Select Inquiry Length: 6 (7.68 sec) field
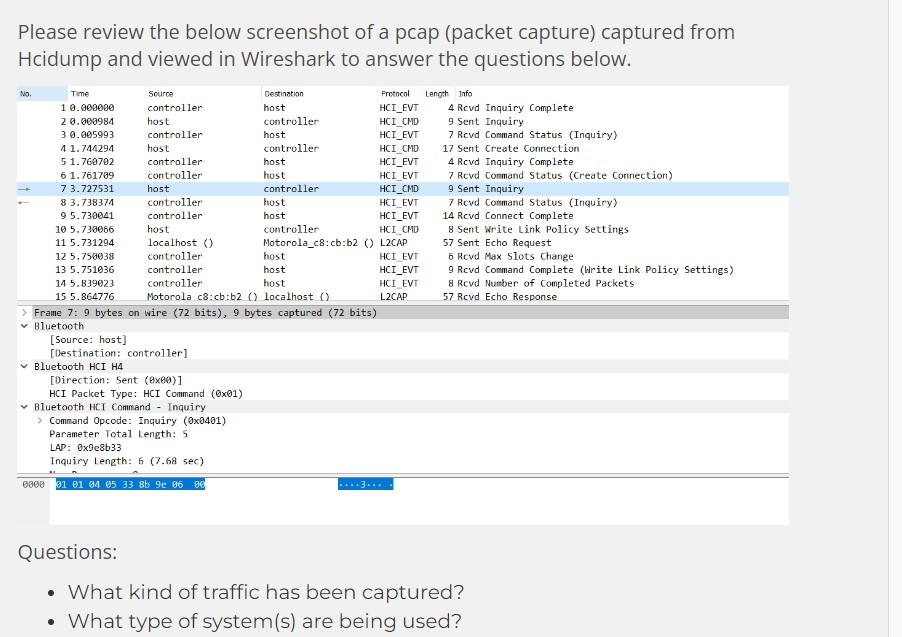 [x=127, y=461]
